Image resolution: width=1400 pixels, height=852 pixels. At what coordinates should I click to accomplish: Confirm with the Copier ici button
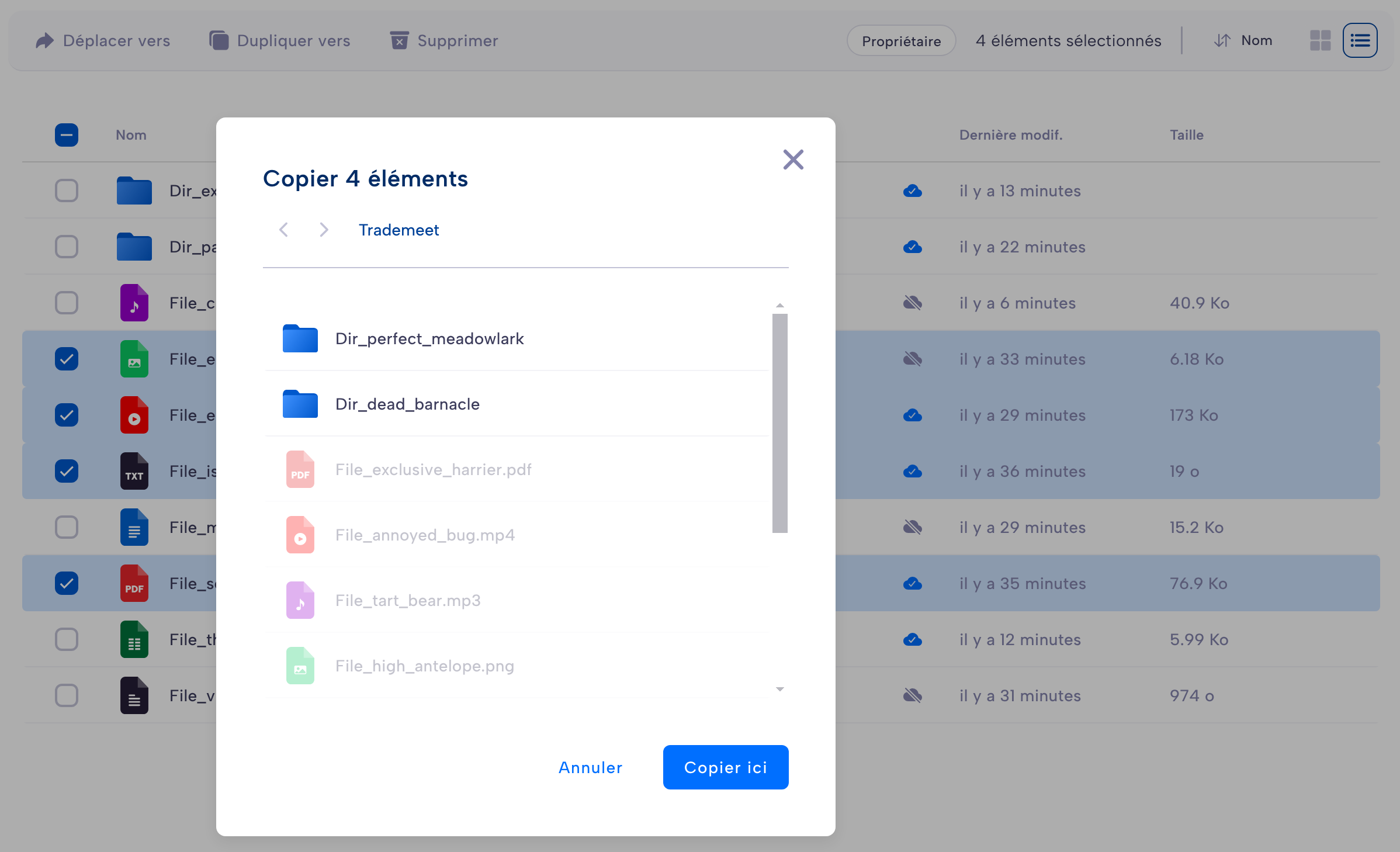[x=725, y=767]
